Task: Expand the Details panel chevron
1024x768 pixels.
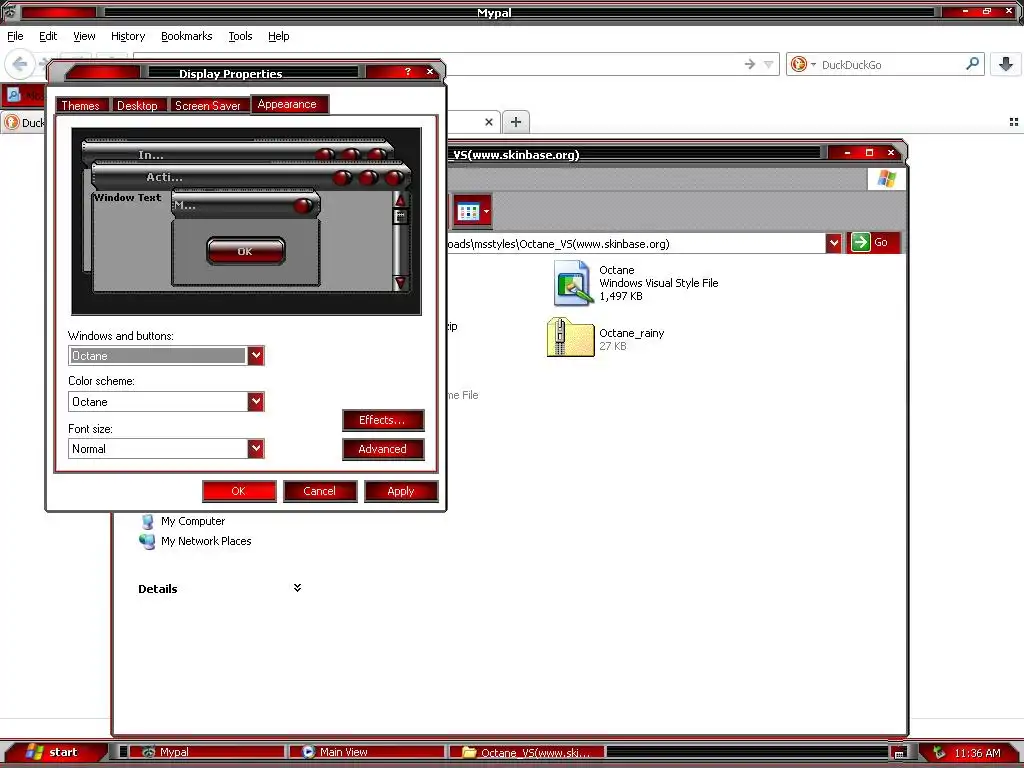Action: point(297,588)
